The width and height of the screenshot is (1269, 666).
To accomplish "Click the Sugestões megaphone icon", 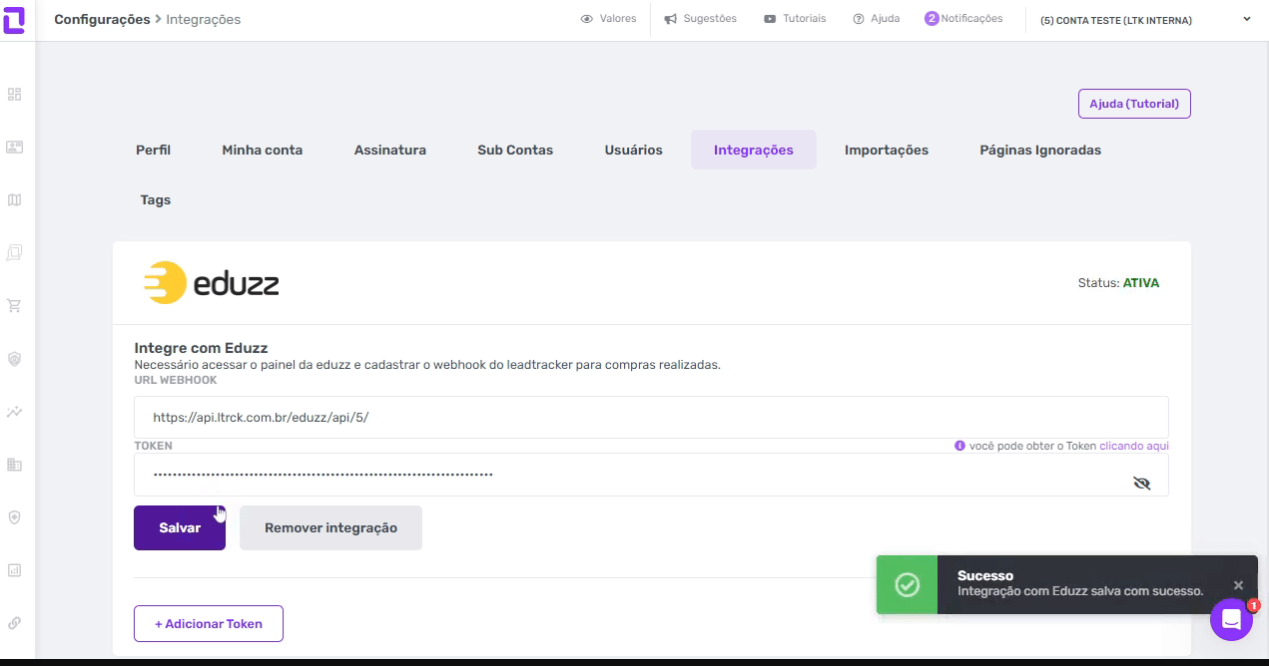I will (671, 18).
